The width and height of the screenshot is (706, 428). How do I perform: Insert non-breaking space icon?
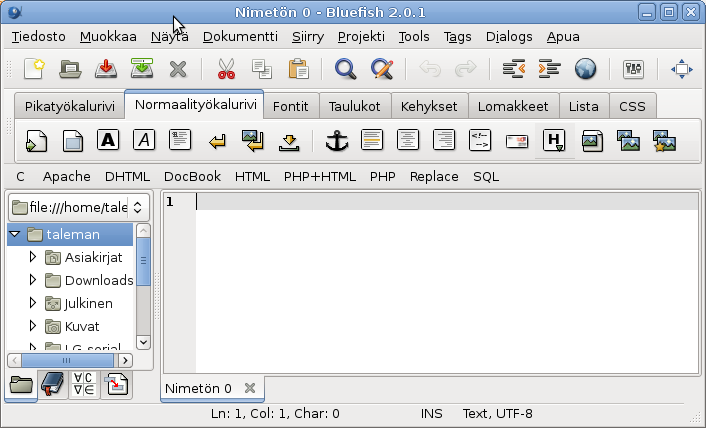point(289,143)
